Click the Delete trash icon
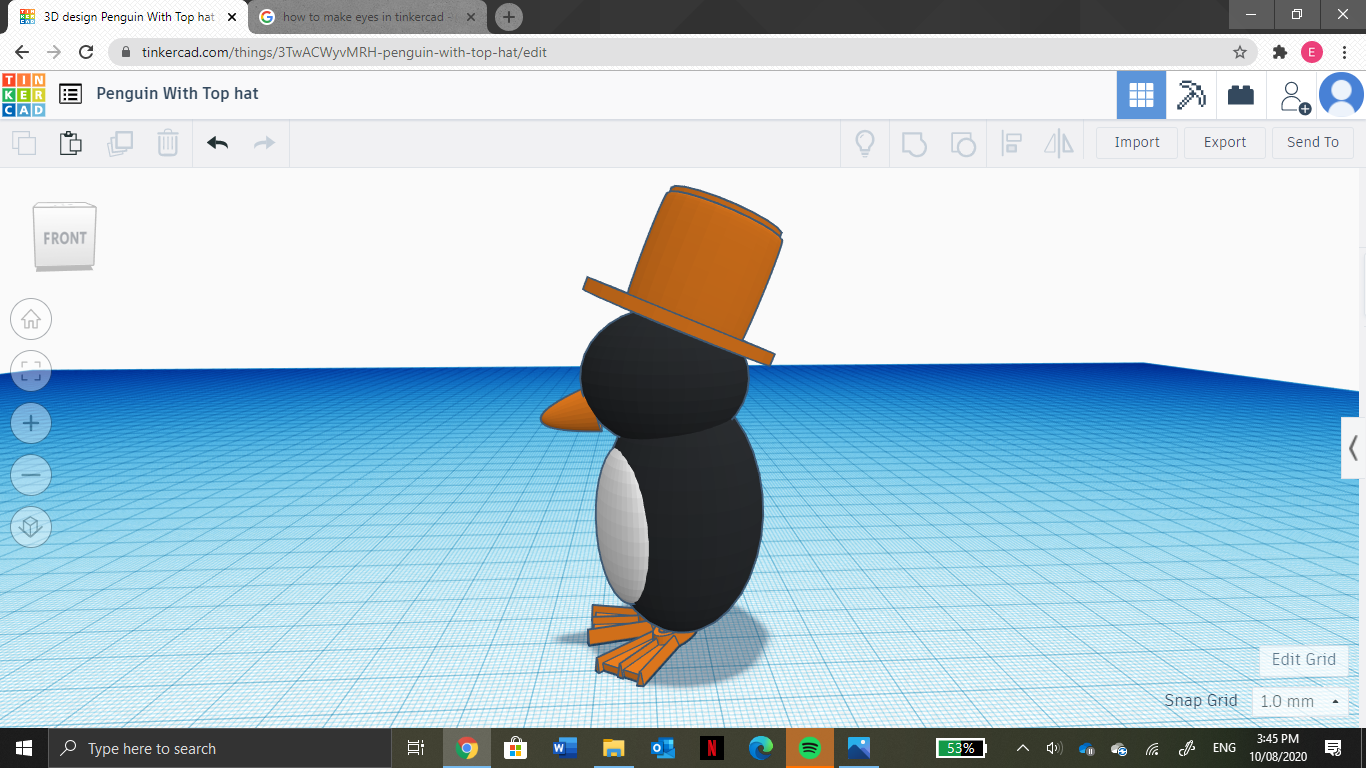Screen dimensions: 1366x768 [x=168, y=143]
